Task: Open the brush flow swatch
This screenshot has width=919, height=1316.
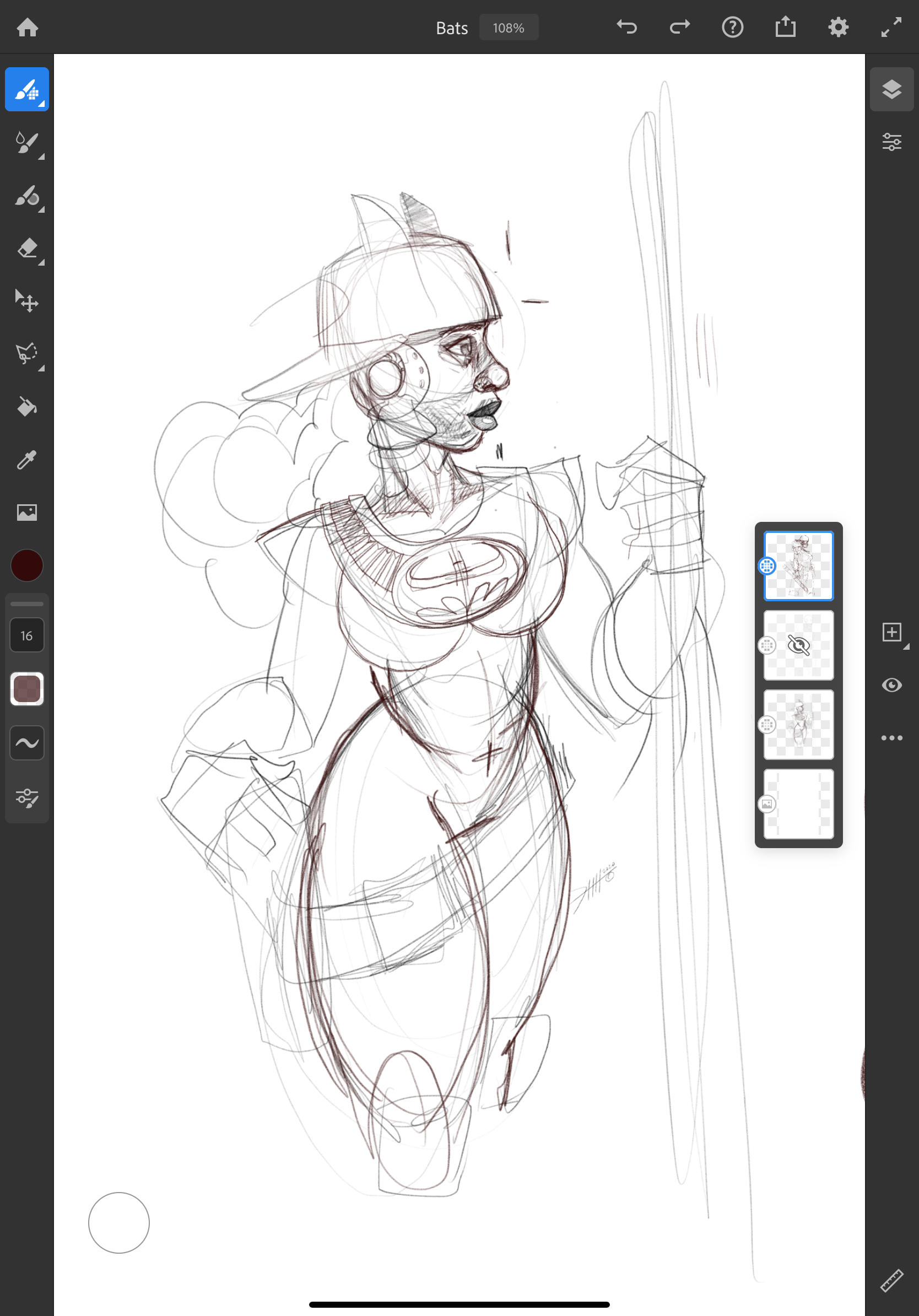Action: point(27,689)
